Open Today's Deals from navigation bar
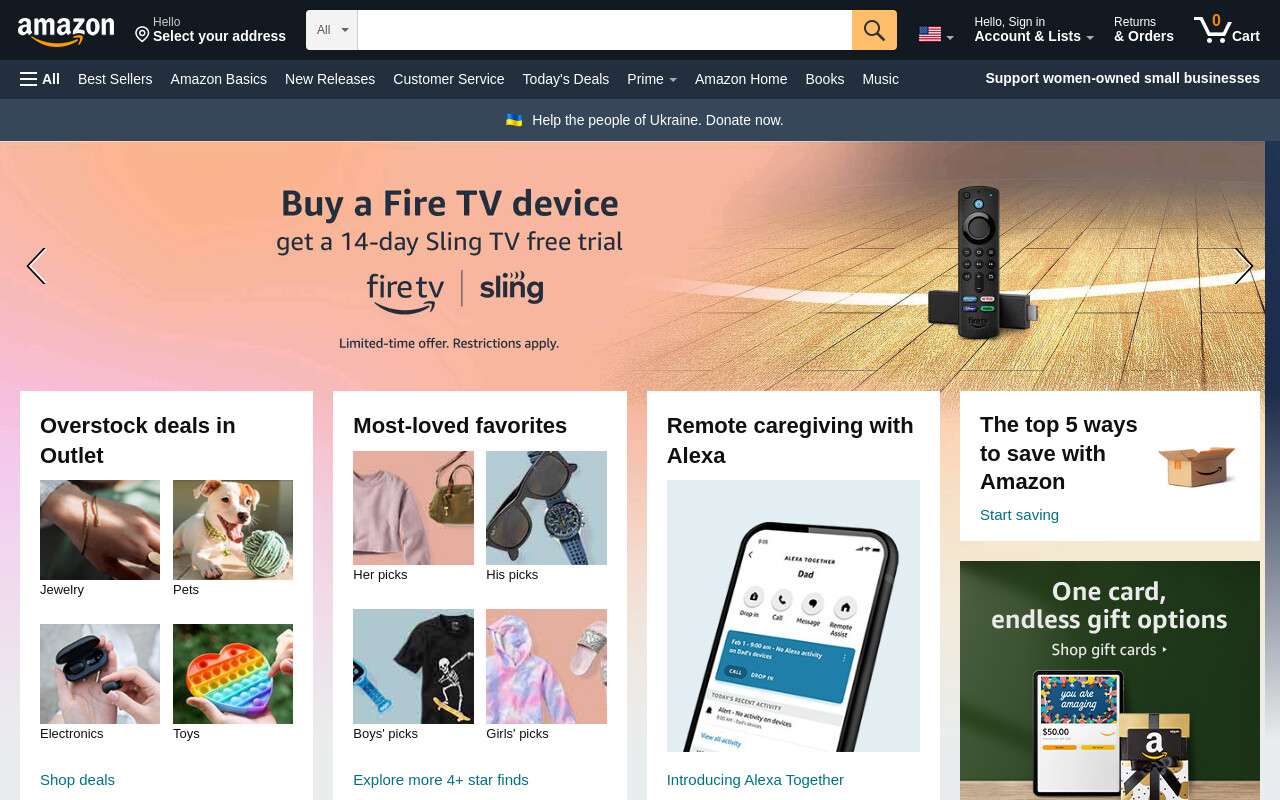1280x800 pixels. pyautogui.click(x=566, y=79)
